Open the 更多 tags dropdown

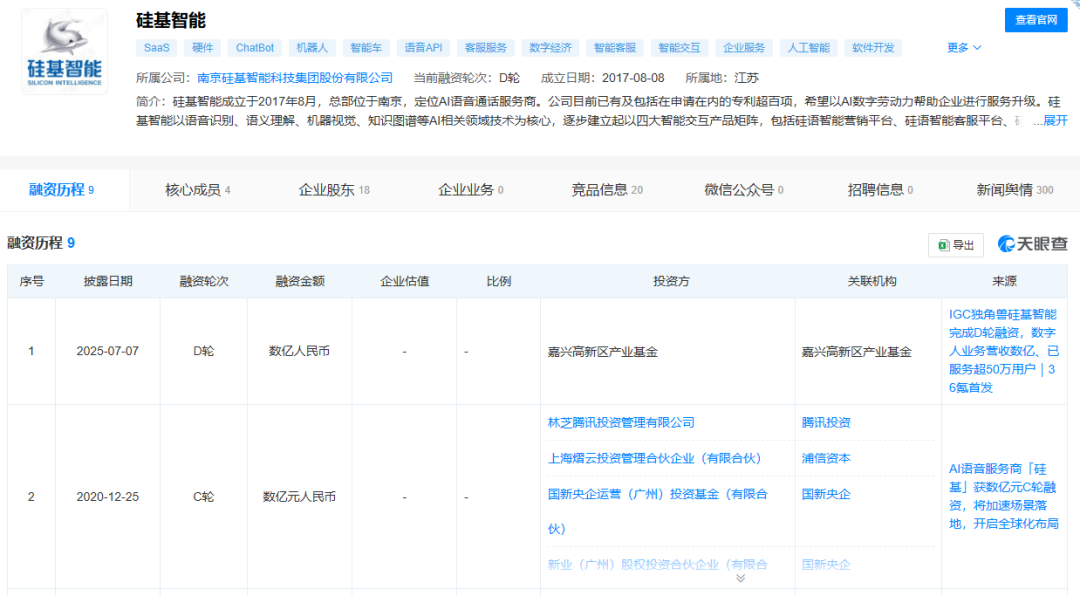962,47
